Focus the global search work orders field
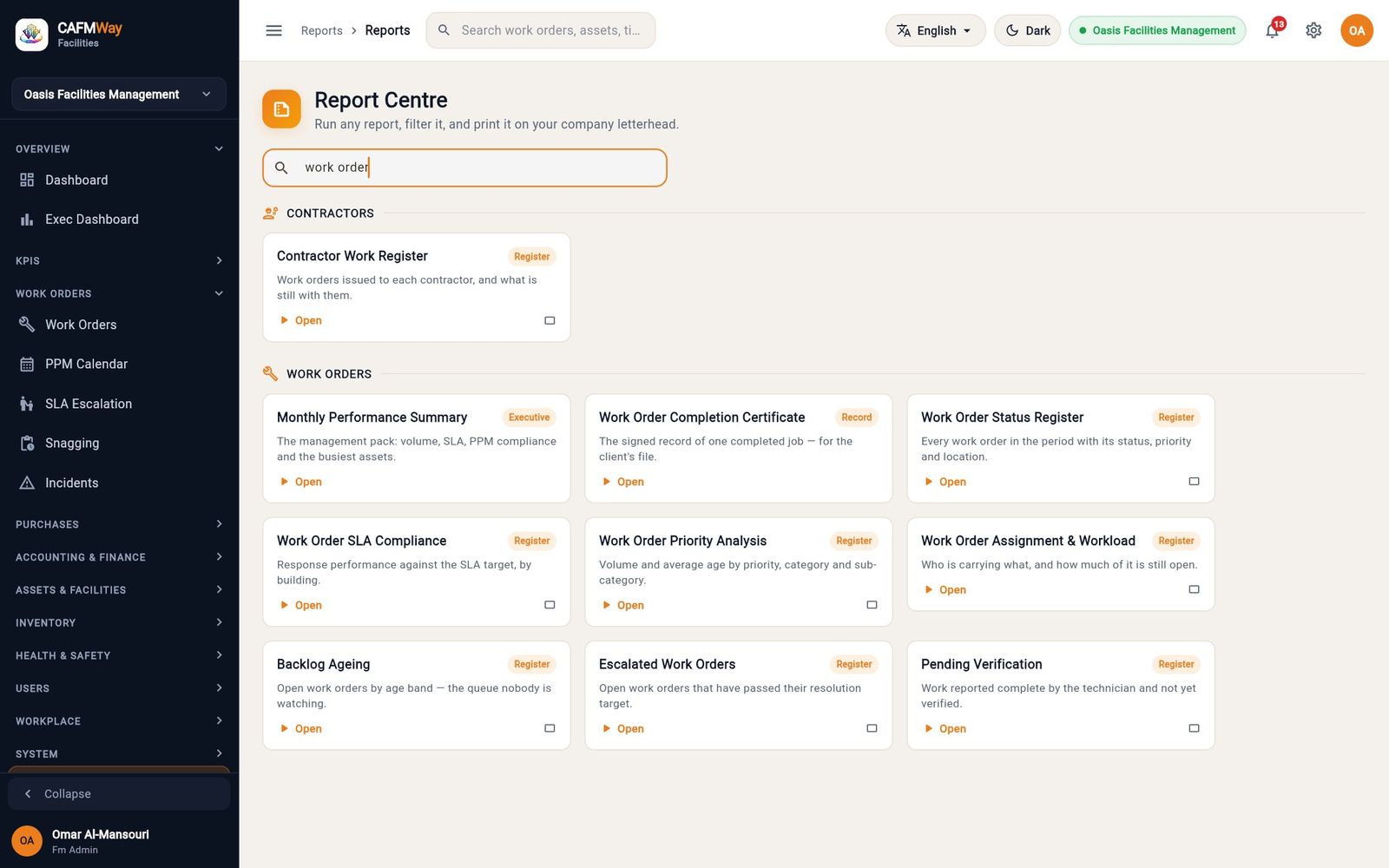 pyautogui.click(x=540, y=30)
